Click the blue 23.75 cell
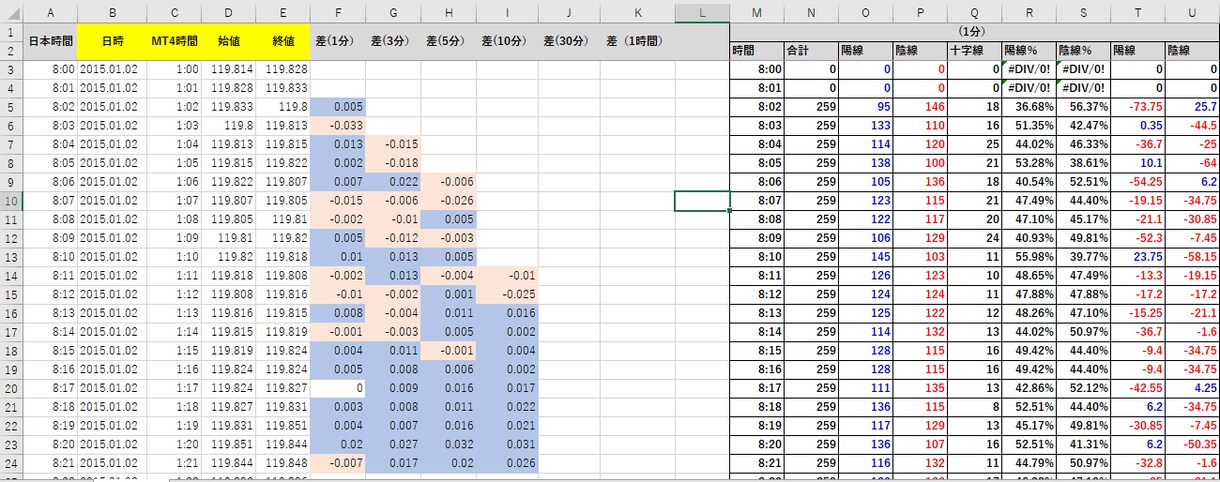Screen dimensions: 1220x482 1138,256
